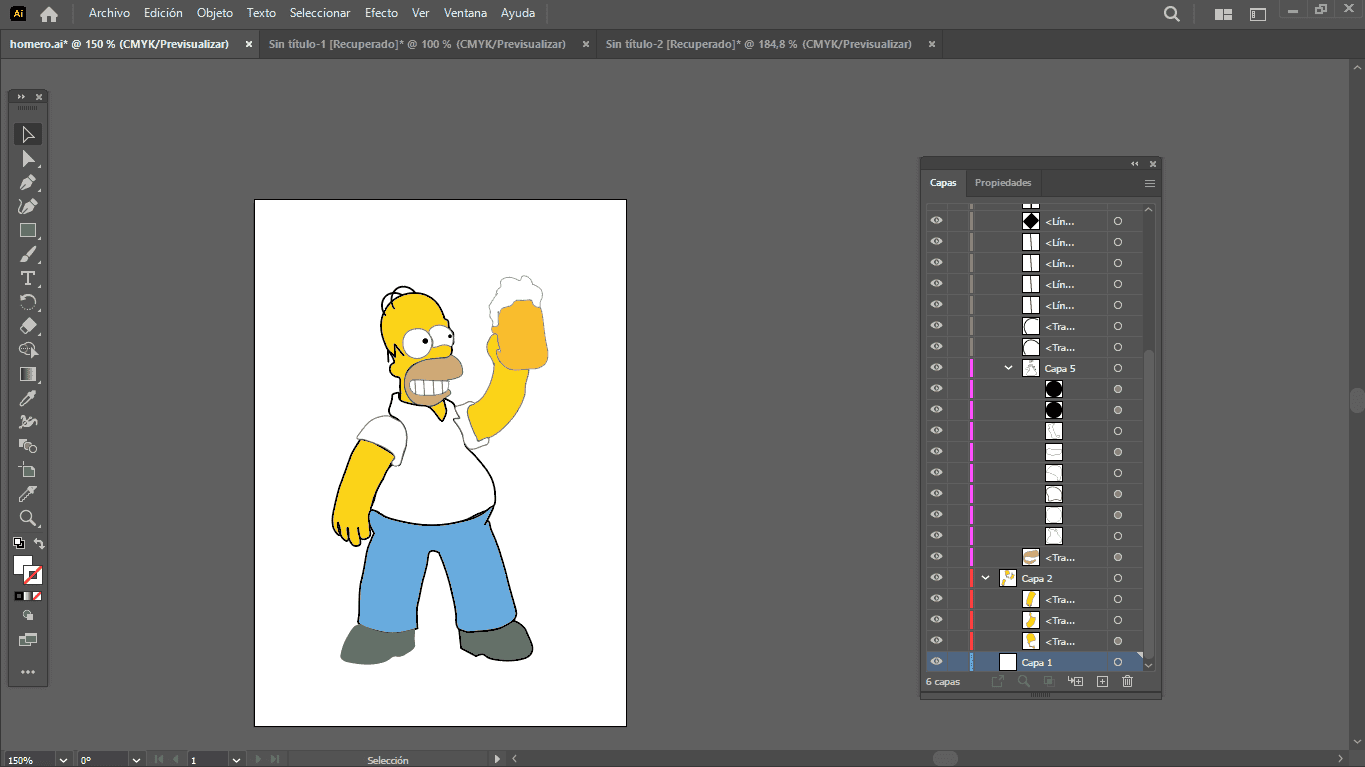Click the trash icon to delete layer
The height and width of the screenshot is (767, 1365).
1128,681
